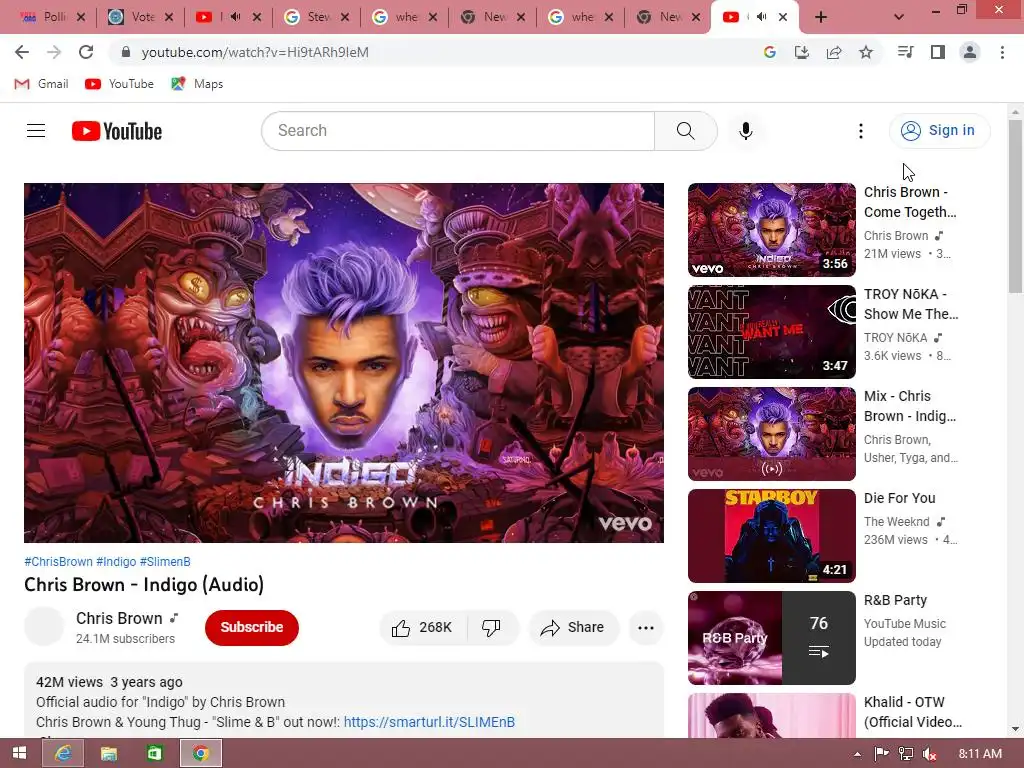
Task: Open more actions ellipsis under video
Action: (646, 628)
